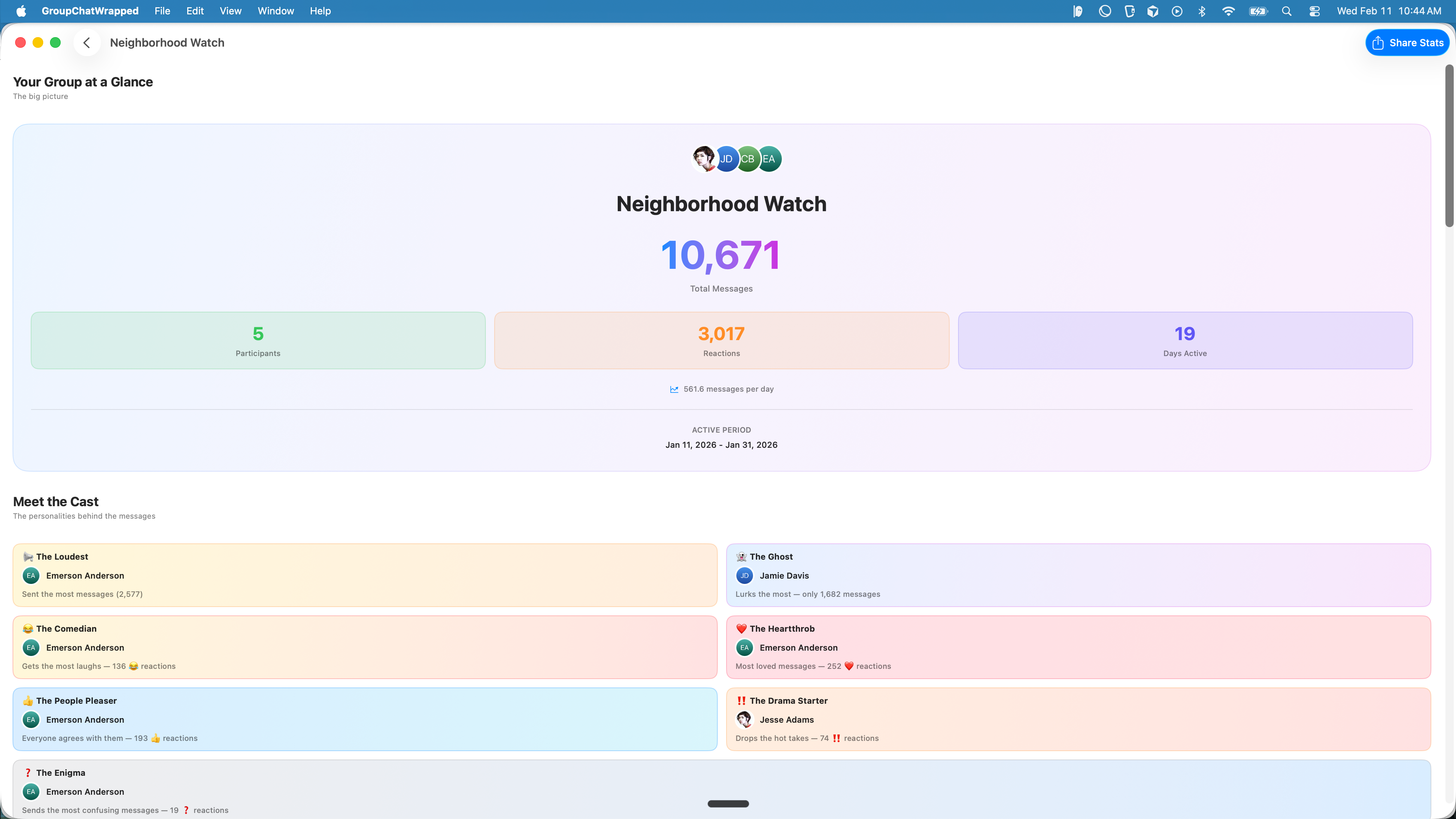This screenshot has width=1456, height=819.
Task: Click the photo avatar beside the JD bubble
Action: [x=704, y=159]
